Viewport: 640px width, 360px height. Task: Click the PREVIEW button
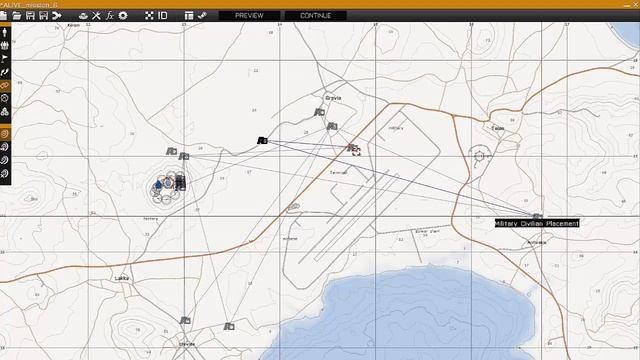coord(249,16)
